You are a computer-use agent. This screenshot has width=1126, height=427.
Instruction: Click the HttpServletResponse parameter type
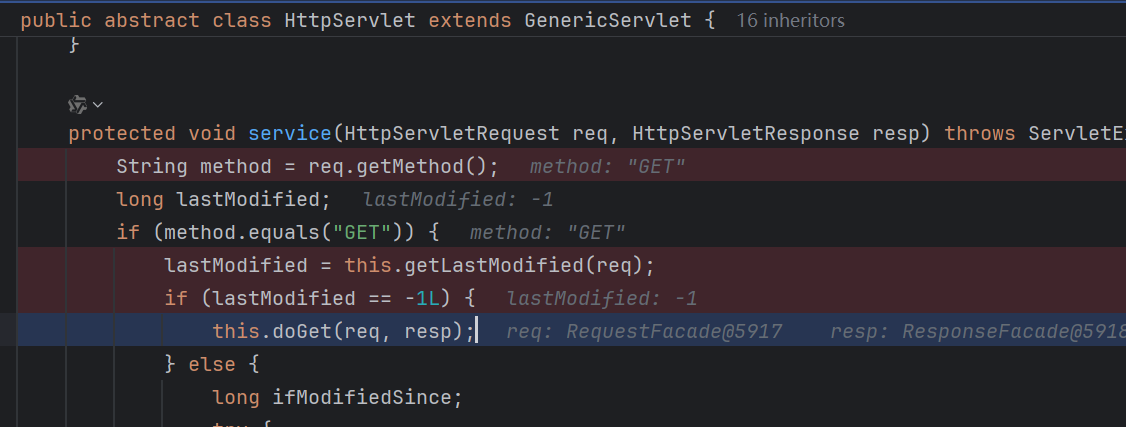[x=746, y=133]
